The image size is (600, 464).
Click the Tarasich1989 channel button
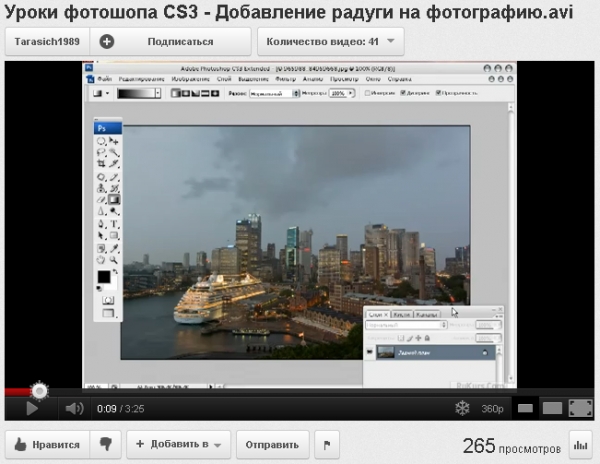47,42
